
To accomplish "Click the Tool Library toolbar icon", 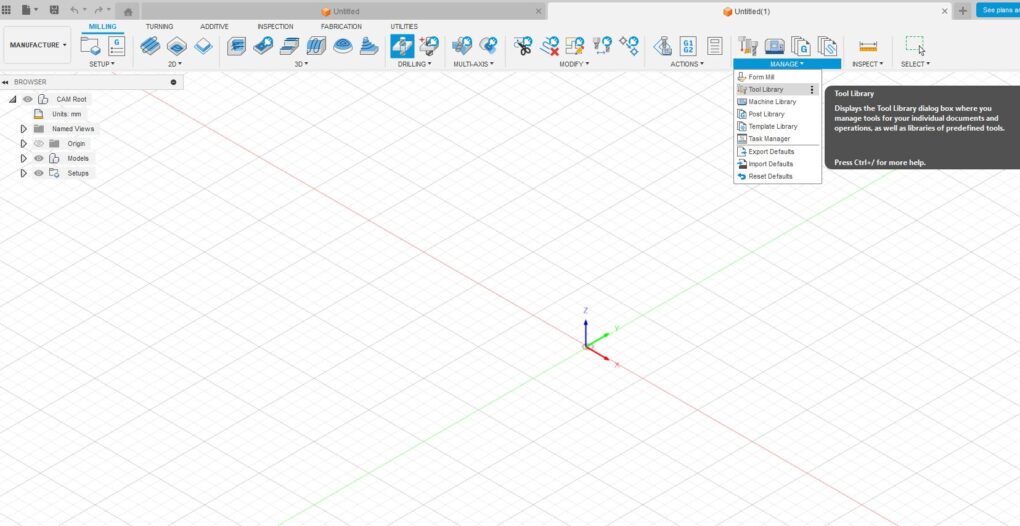I will pyautogui.click(x=748, y=46).
